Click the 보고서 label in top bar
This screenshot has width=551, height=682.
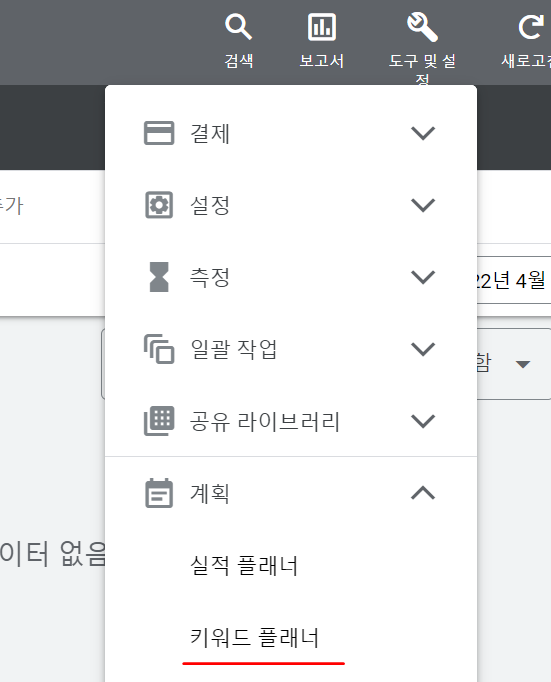point(322,60)
